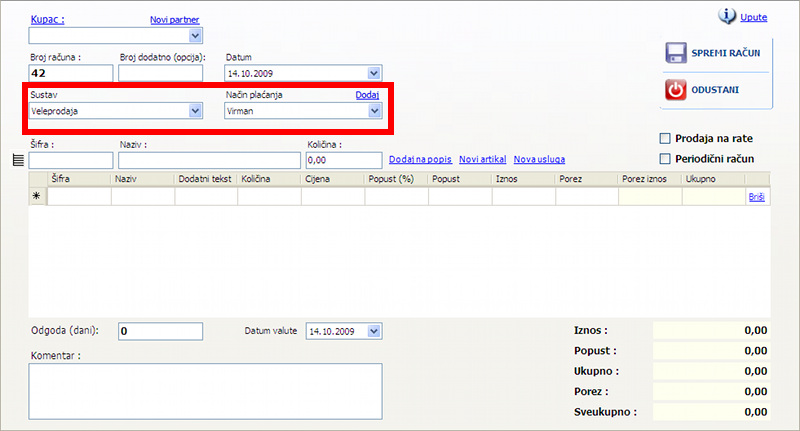Click the Iznos total value 0,00
800x431 pixels.
756,331
